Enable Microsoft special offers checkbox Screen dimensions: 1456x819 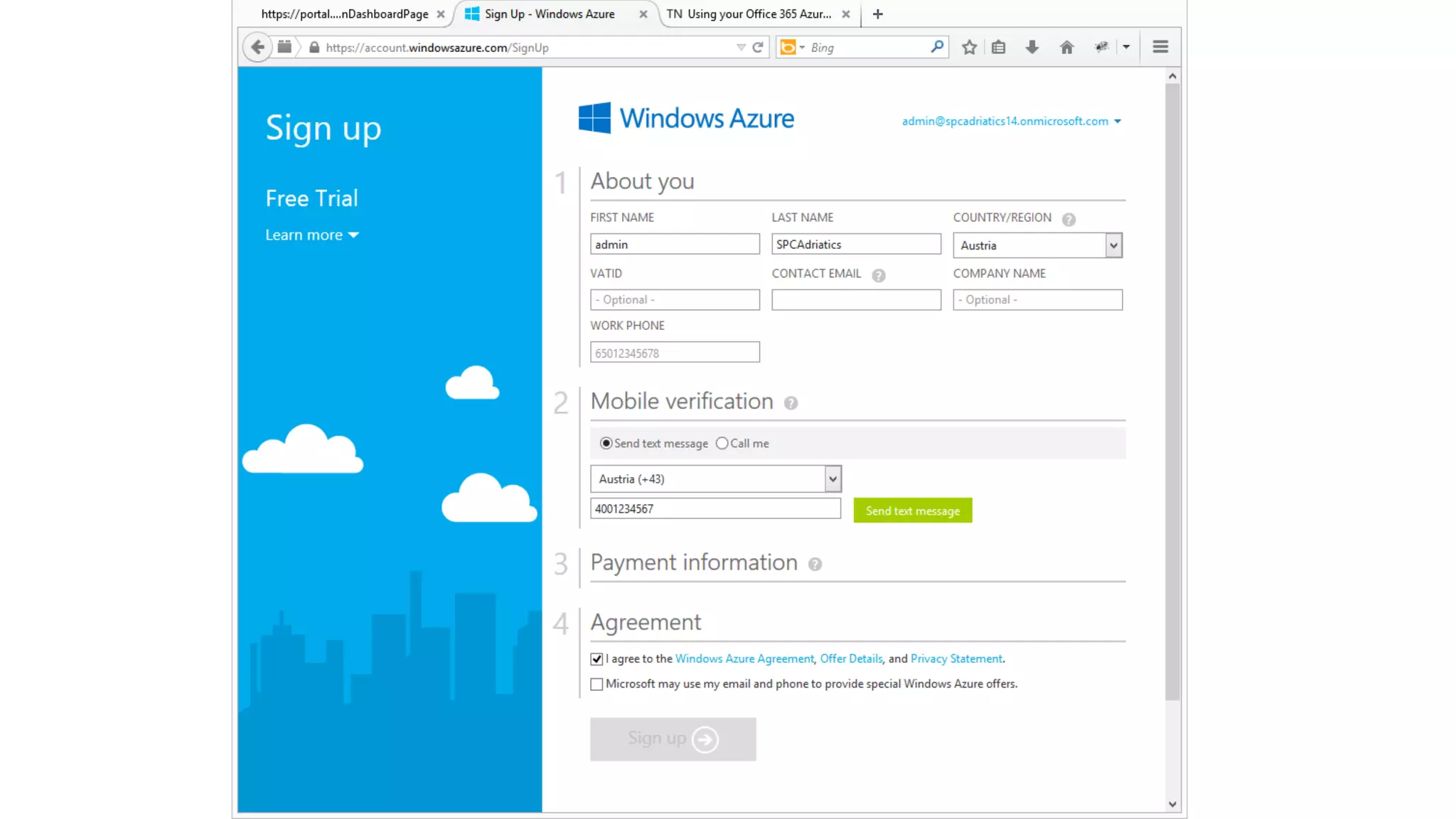(x=596, y=684)
